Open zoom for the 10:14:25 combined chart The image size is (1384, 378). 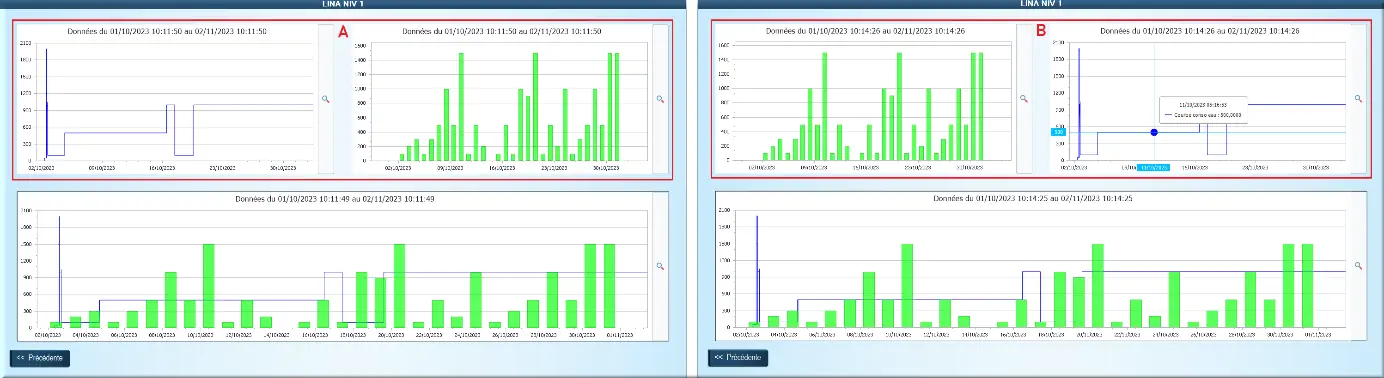pos(1358,266)
